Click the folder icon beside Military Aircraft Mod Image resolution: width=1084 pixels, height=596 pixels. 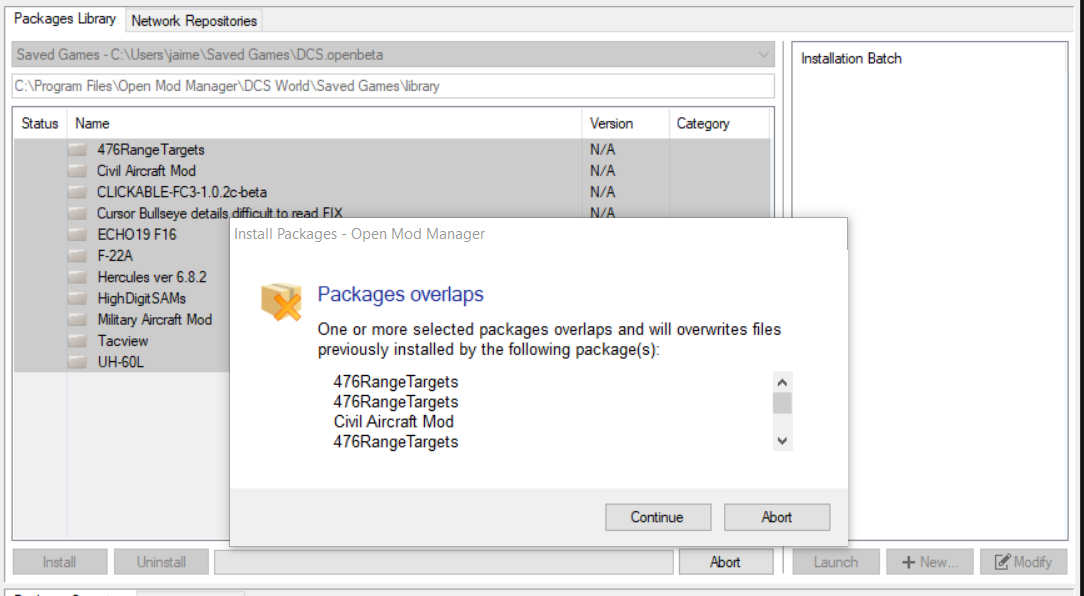click(x=77, y=319)
